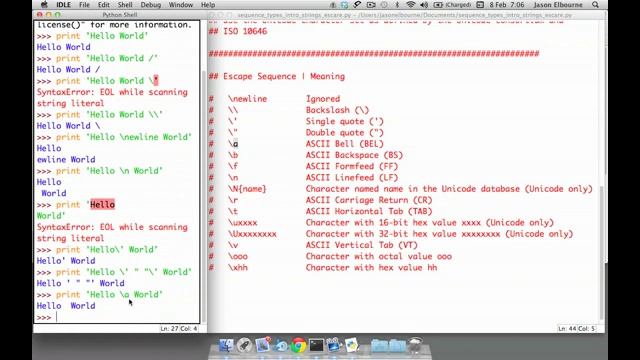Click 'ASCII Backspace (BS)' in editor

pyautogui.click(x=354, y=155)
